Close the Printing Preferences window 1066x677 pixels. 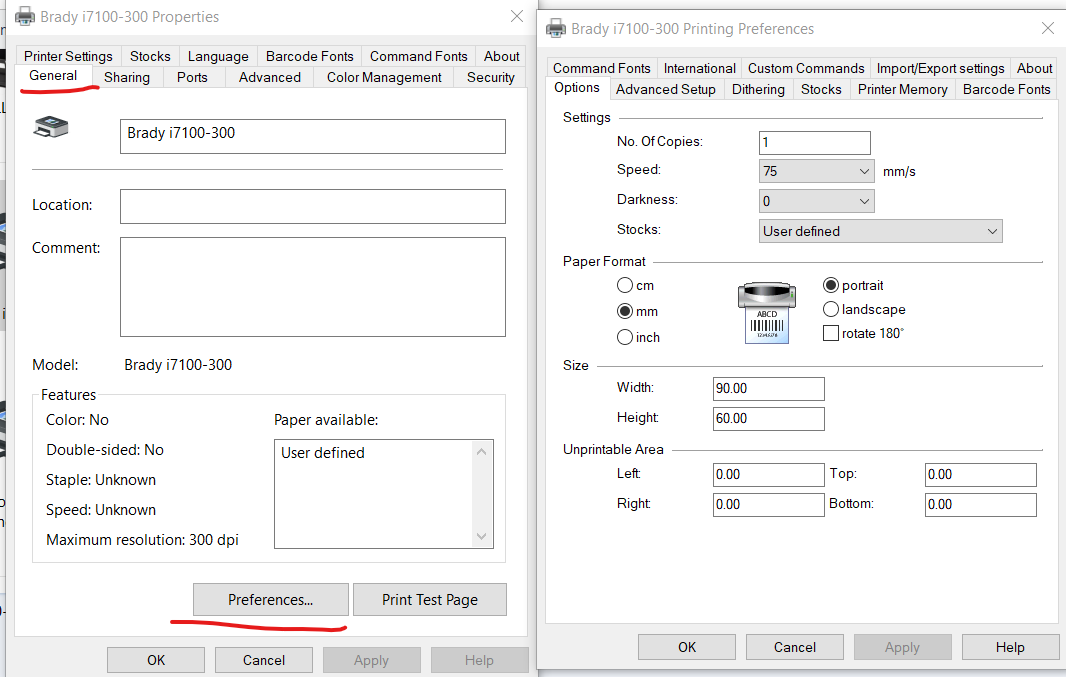1048,28
